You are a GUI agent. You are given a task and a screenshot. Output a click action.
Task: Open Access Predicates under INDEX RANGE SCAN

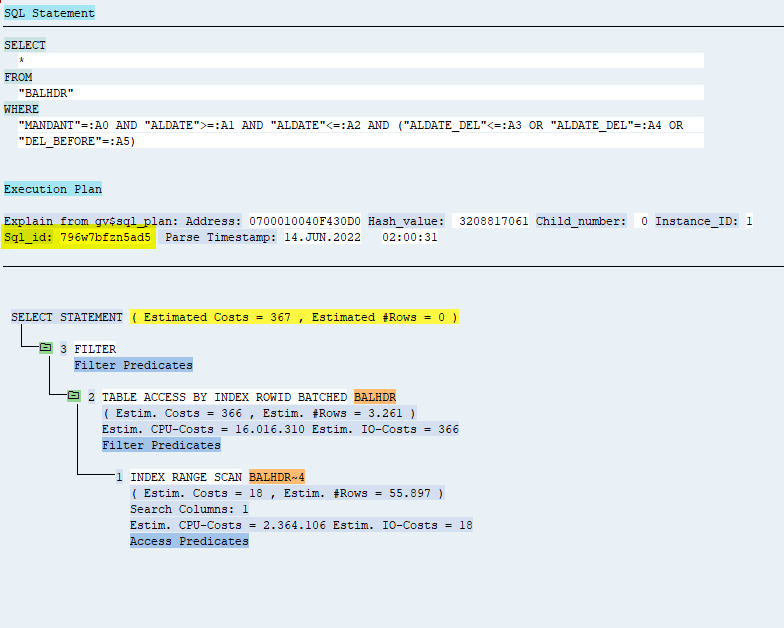[x=190, y=541]
